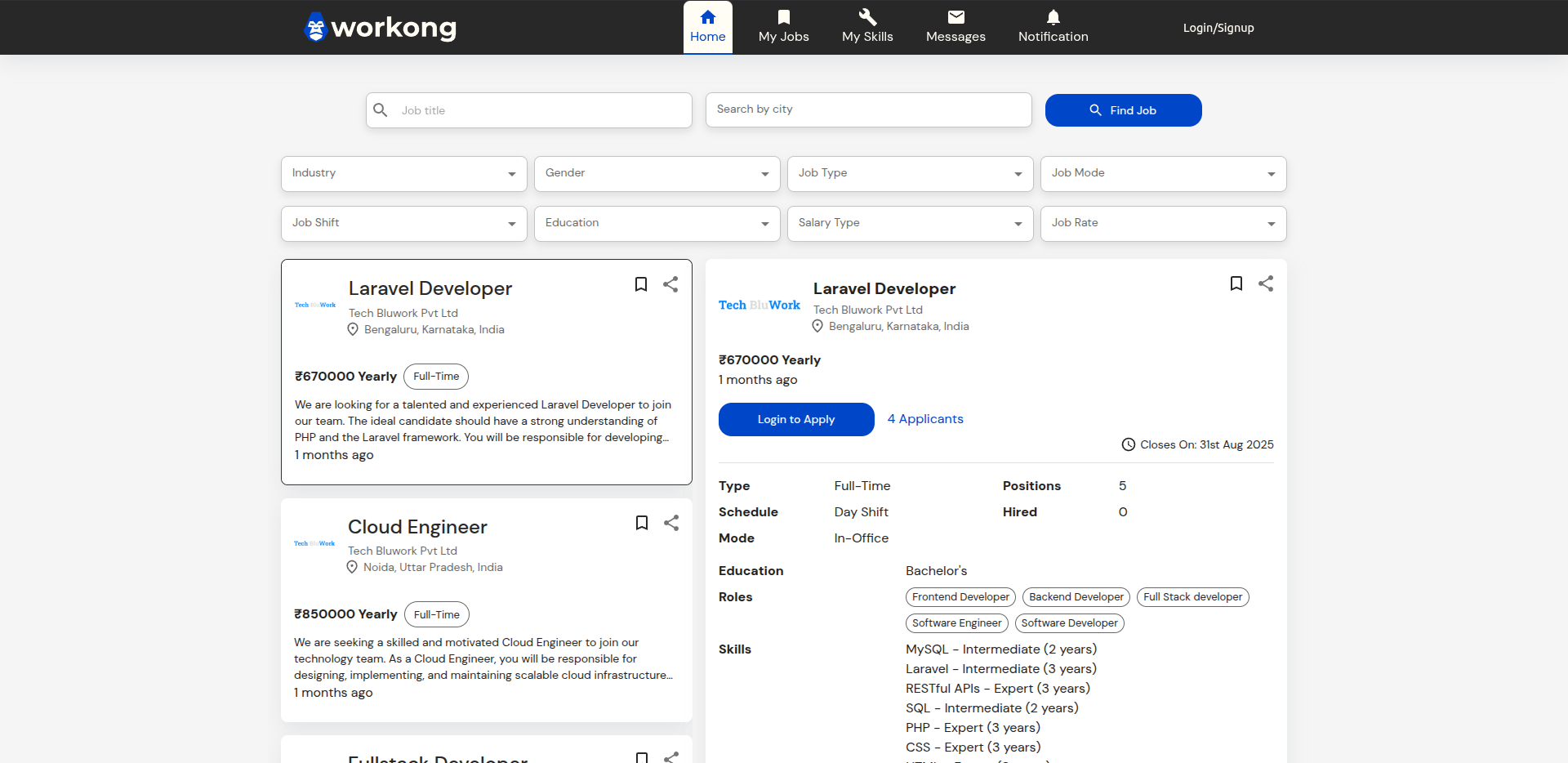Expand the Job Shift dropdown
The width and height of the screenshot is (1568, 763).
pos(404,224)
